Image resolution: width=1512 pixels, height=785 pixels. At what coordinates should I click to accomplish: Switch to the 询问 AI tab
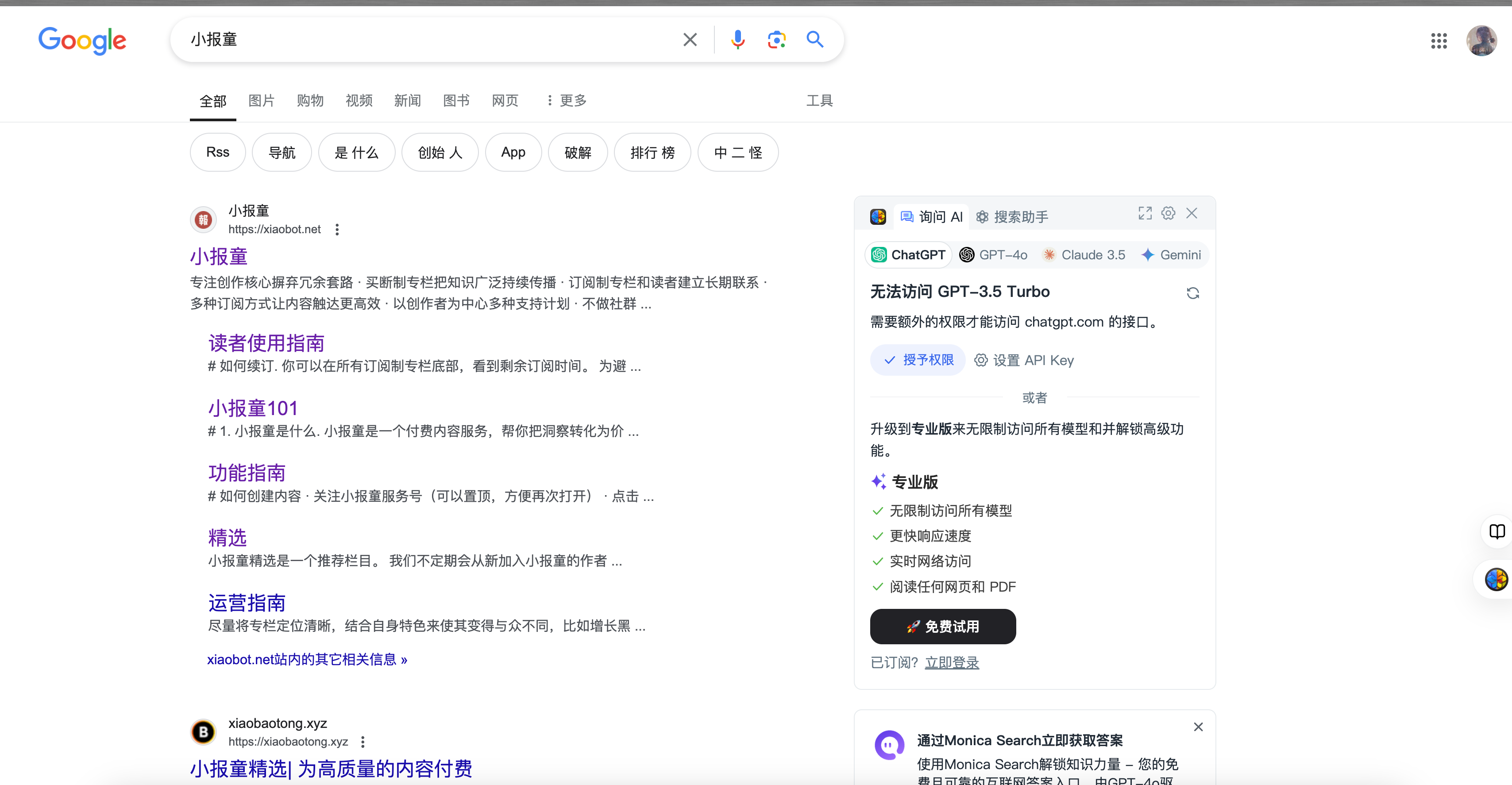[x=931, y=216]
